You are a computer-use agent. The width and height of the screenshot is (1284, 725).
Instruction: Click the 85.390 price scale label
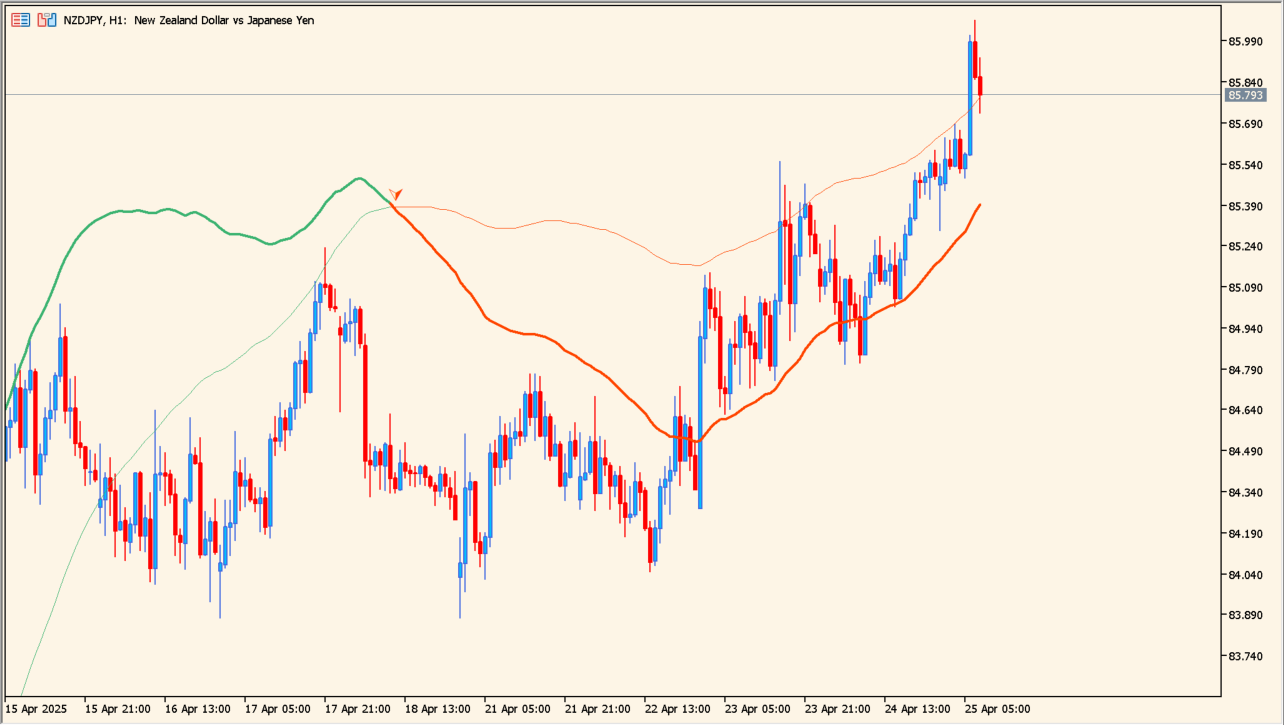(1245, 205)
